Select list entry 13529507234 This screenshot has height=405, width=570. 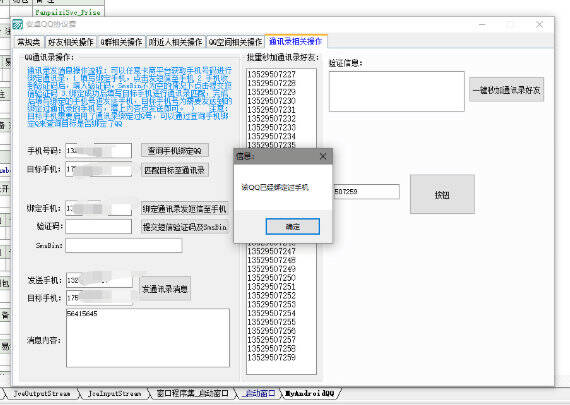272,136
